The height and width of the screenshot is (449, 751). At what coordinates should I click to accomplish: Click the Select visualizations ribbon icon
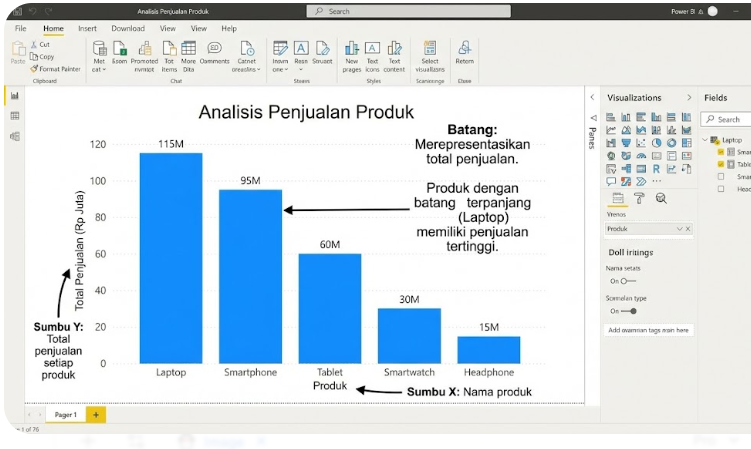430,57
